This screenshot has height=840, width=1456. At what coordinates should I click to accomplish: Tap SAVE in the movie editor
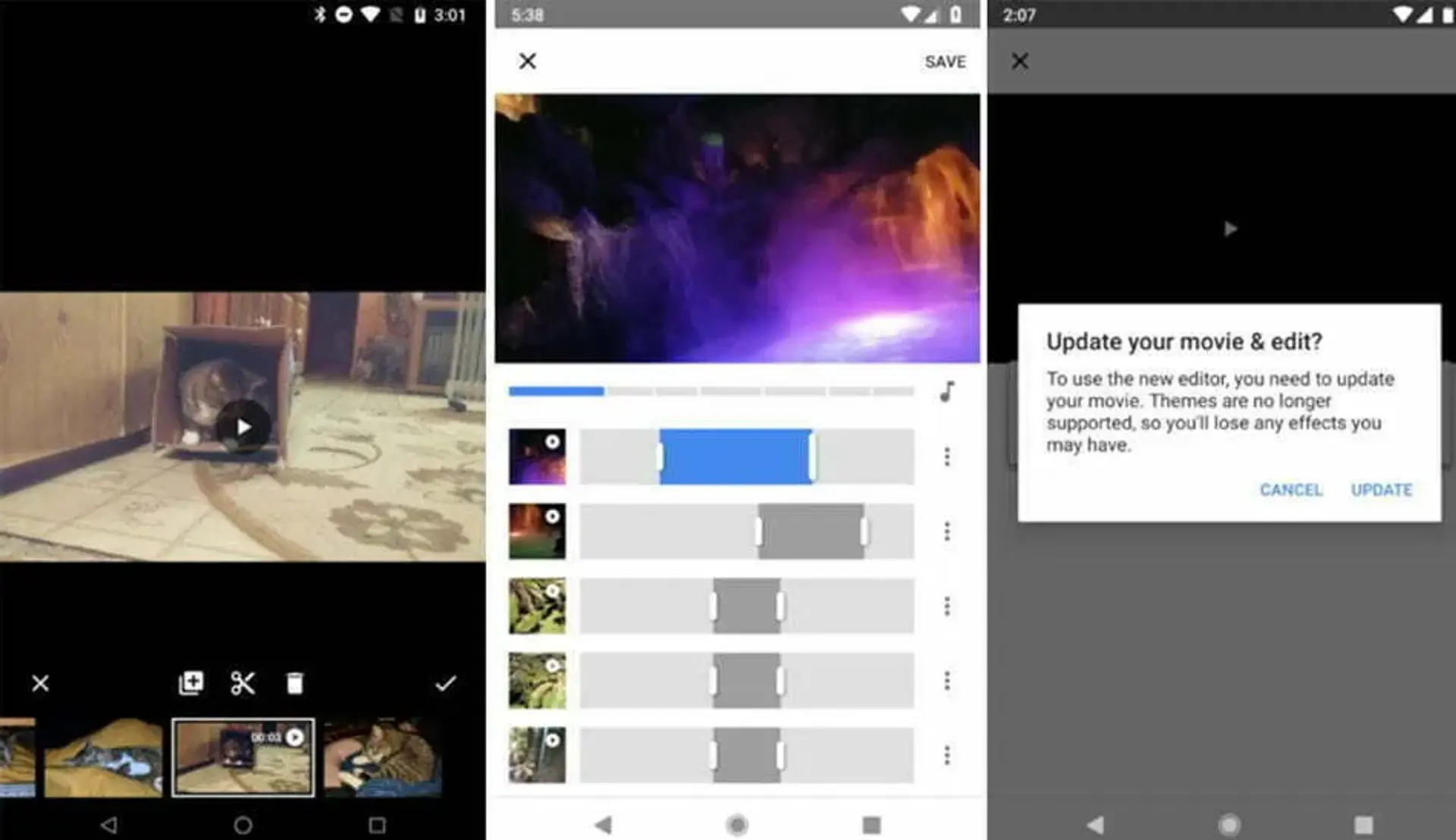(x=945, y=62)
